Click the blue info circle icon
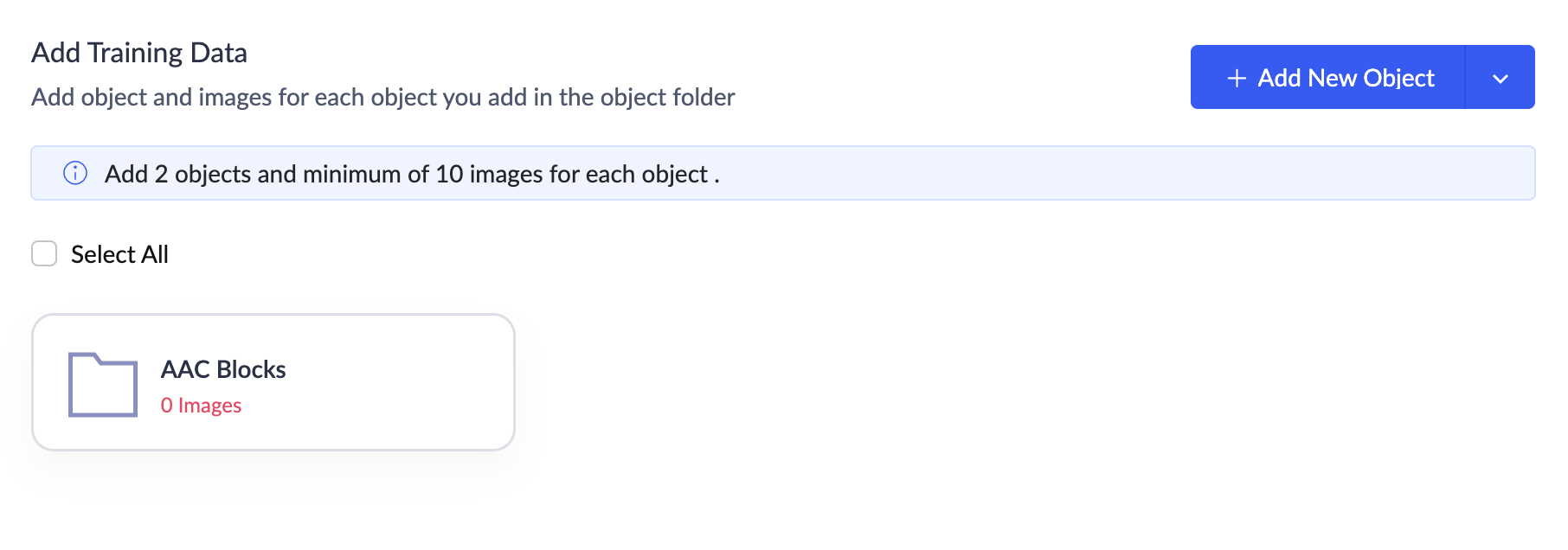Image resolution: width=1568 pixels, height=550 pixels. [x=75, y=173]
